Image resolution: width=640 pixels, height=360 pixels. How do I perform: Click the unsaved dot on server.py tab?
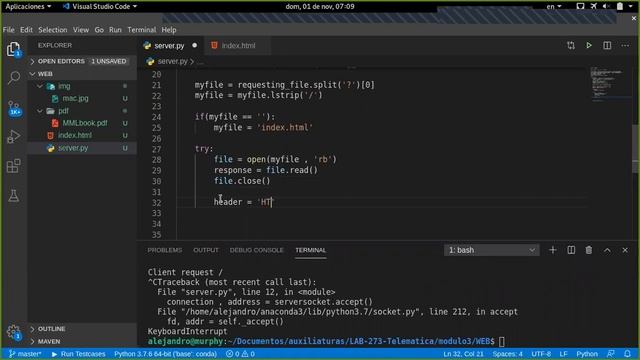[x=195, y=45]
